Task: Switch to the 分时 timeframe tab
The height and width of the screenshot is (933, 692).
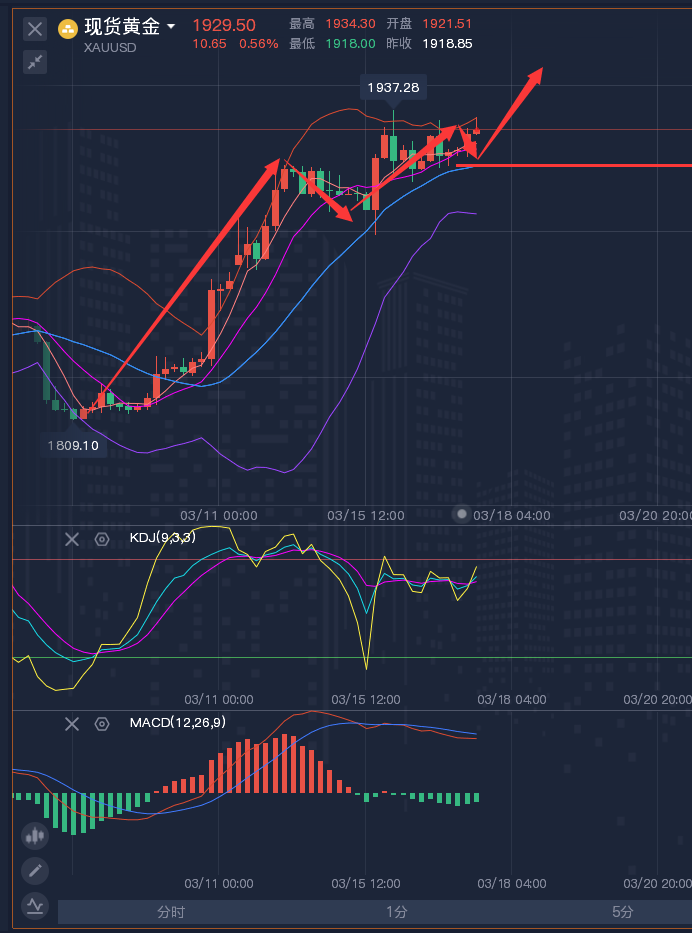Action: [171, 912]
